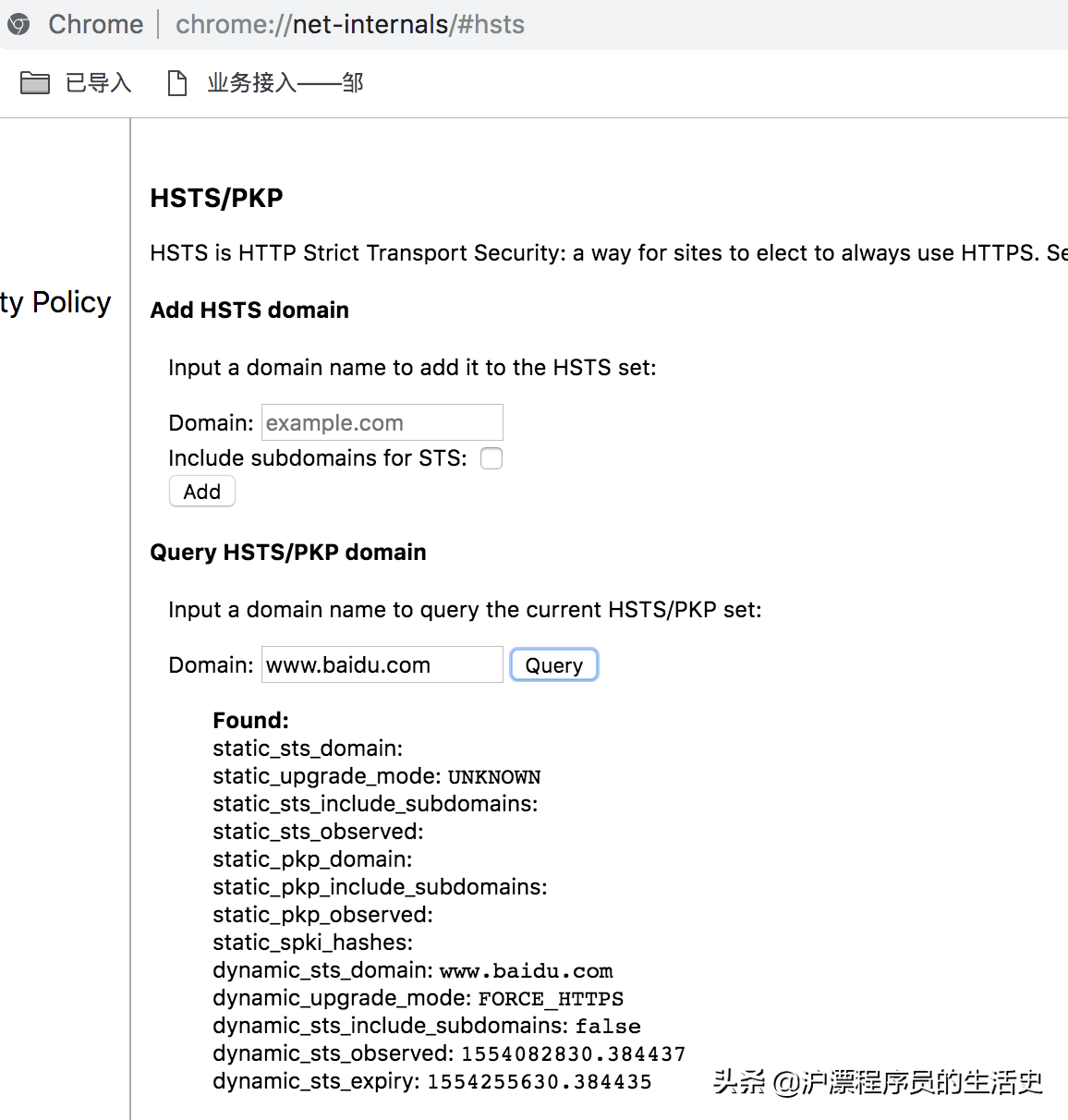Click the dynamic_sts_expiry timestamp value
This screenshot has width=1068, height=1120.
tap(539, 1082)
